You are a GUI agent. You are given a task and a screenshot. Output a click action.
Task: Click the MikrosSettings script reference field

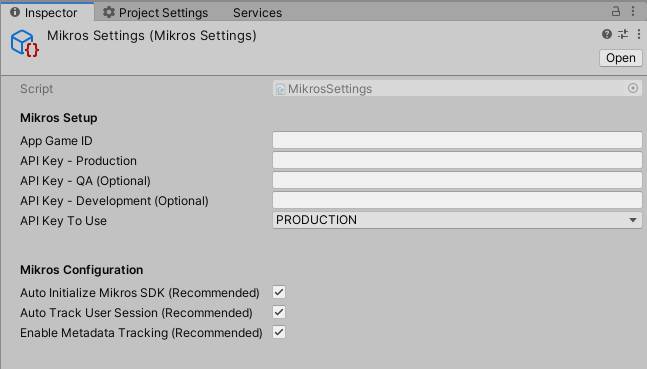pos(457,88)
